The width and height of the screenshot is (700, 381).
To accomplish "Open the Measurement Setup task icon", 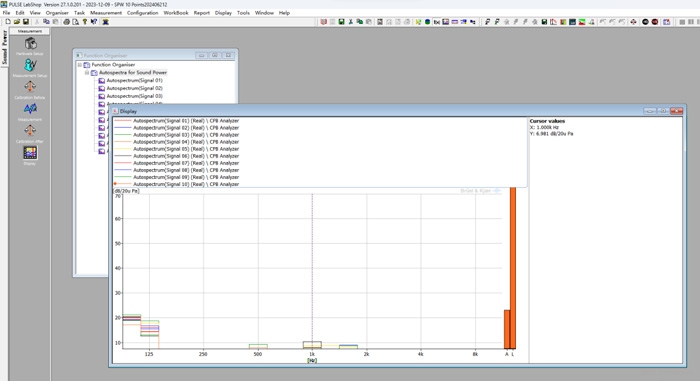I will click(x=30, y=66).
